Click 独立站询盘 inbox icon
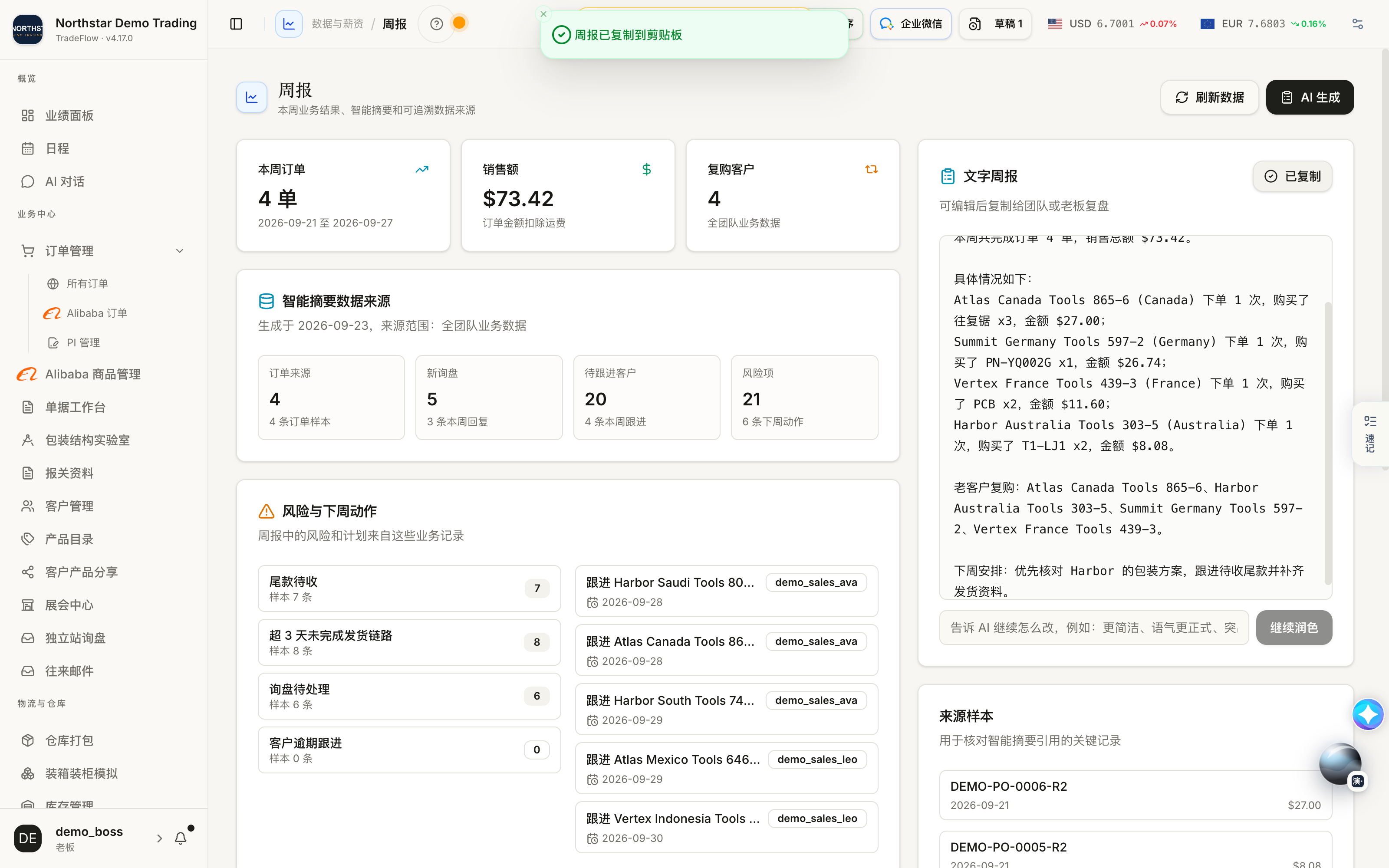The image size is (1389, 868). [27, 638]
